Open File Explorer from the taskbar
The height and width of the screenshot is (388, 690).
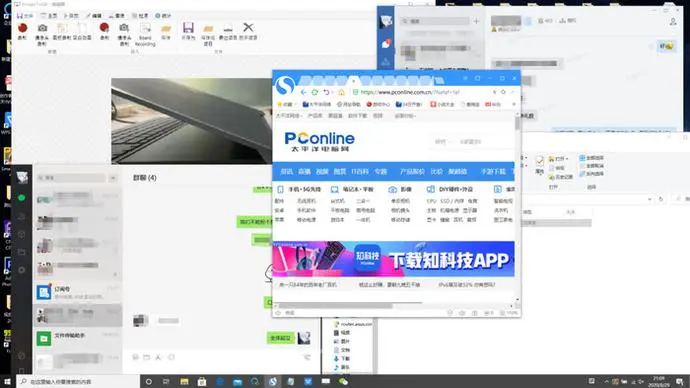point(184,381)
